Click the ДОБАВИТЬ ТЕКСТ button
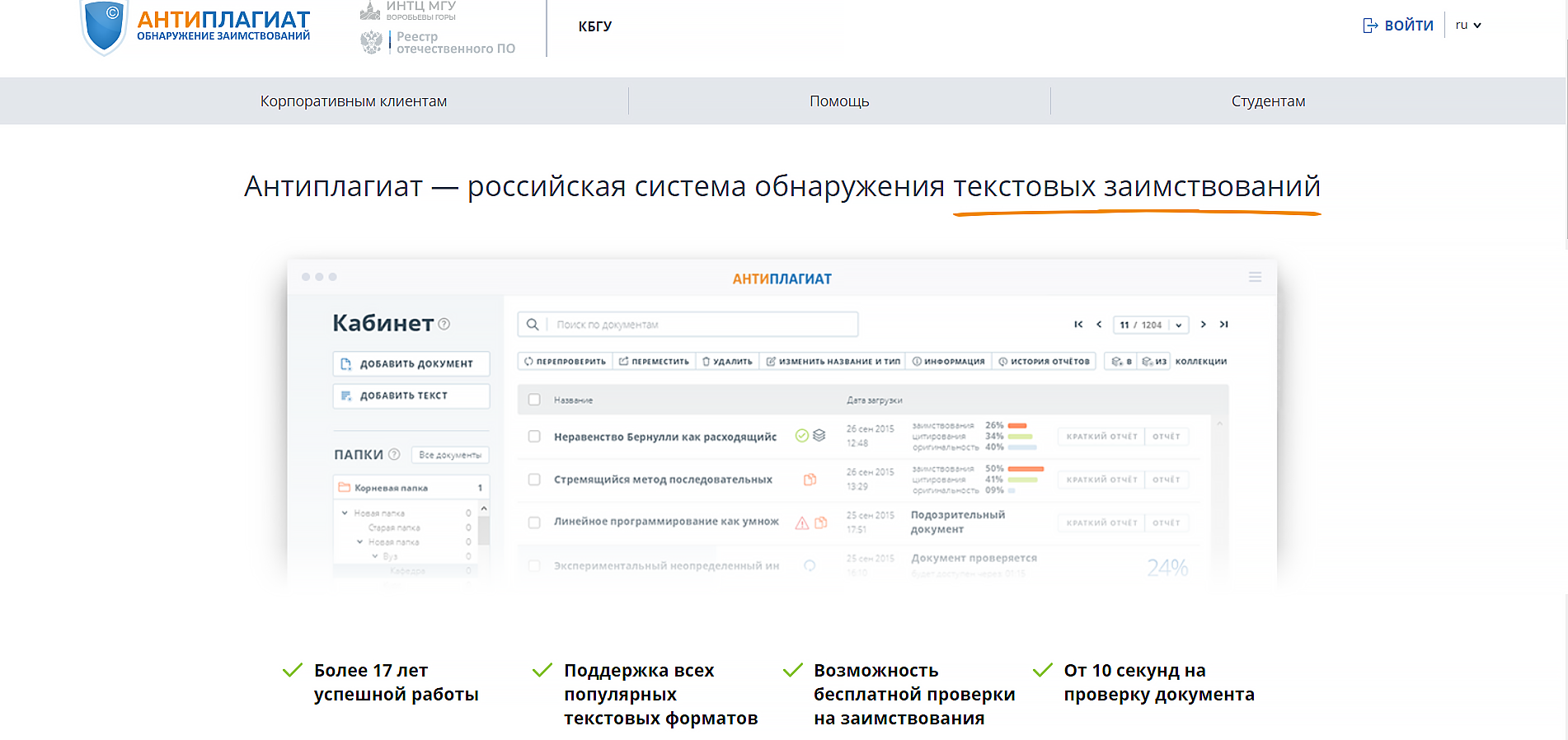Viewport: 1568px width, 740px height. [x=411, y=396]
